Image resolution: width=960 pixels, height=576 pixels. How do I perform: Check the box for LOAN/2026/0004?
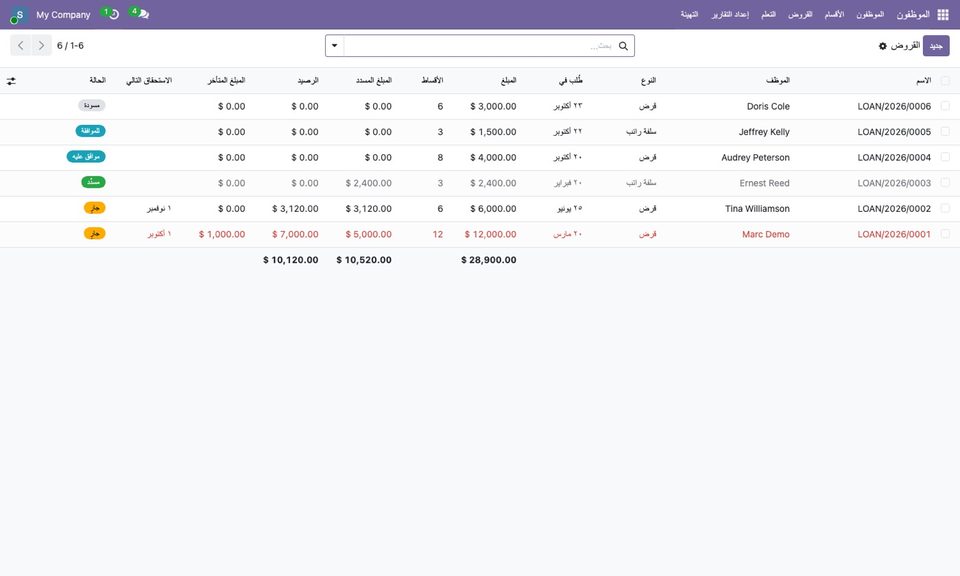[x=945, y=157]
